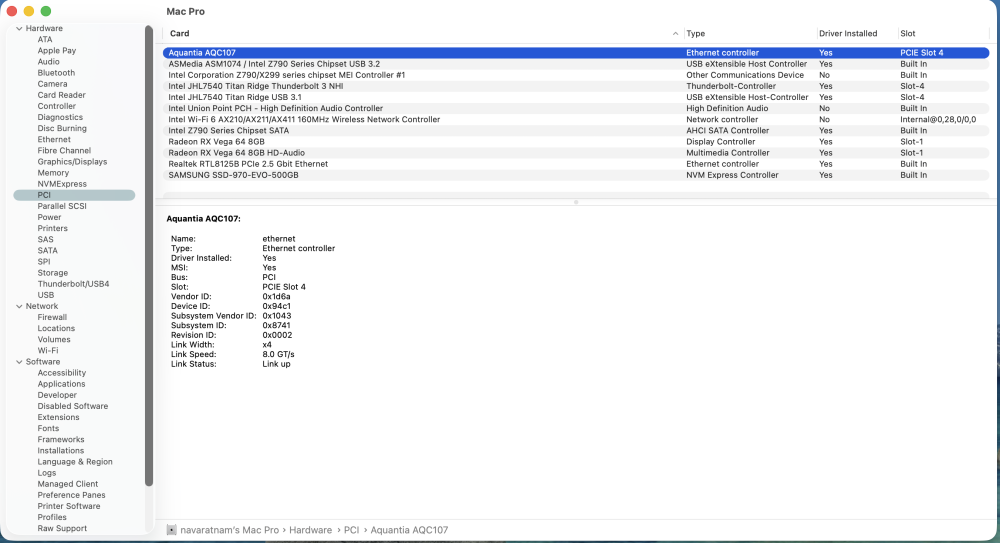Open Diagnostics in the sidebar
Image resolution: width=1000 pixels, height=543 pixels.
coord(60,117)
